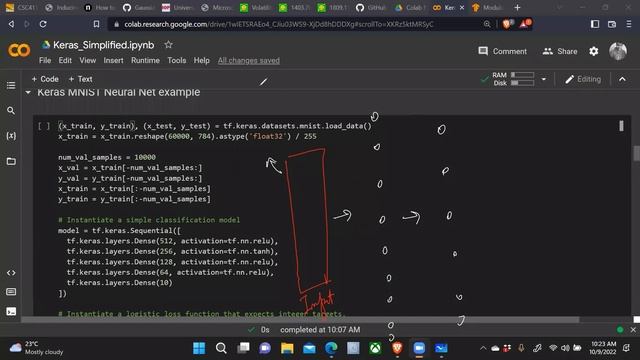Open Zoom app from taskbar
The image size is (640, 360).
pos(419,348)
